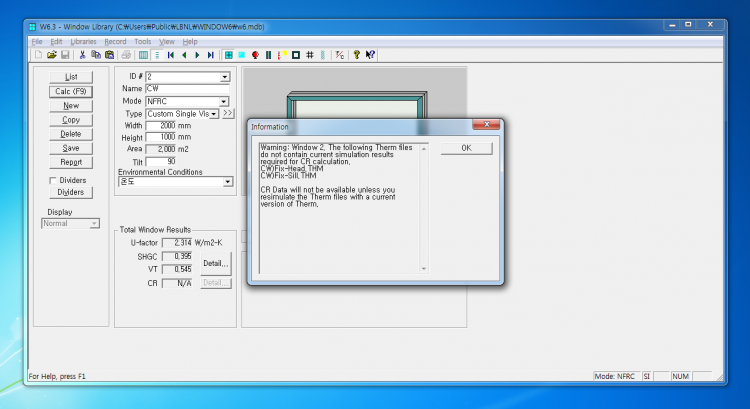The height and width of the screenshot is (409, 750).
Task: Open the Libraries menu
Action: [83, 42]
